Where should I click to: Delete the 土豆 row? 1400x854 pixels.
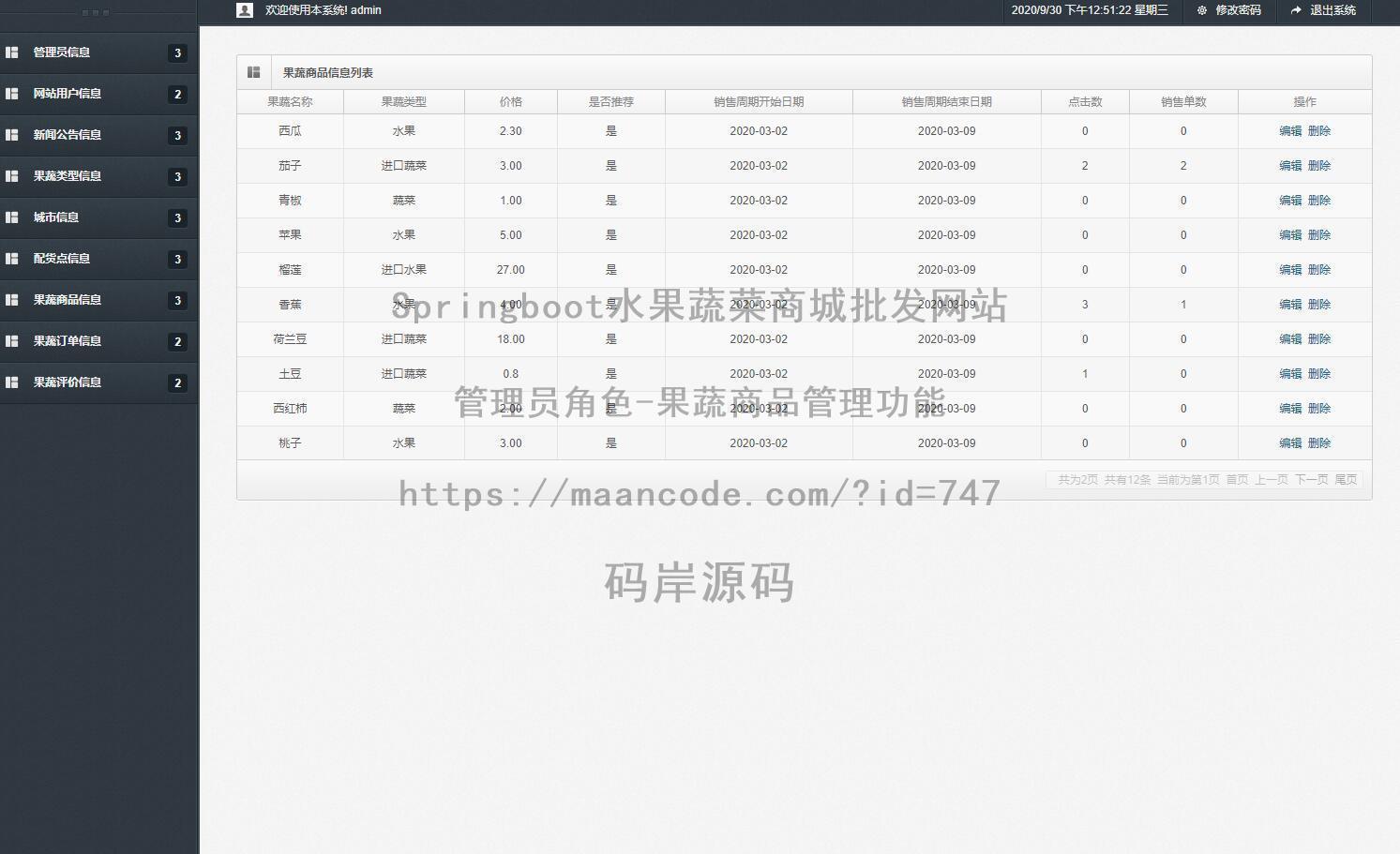coord(1319,374)
